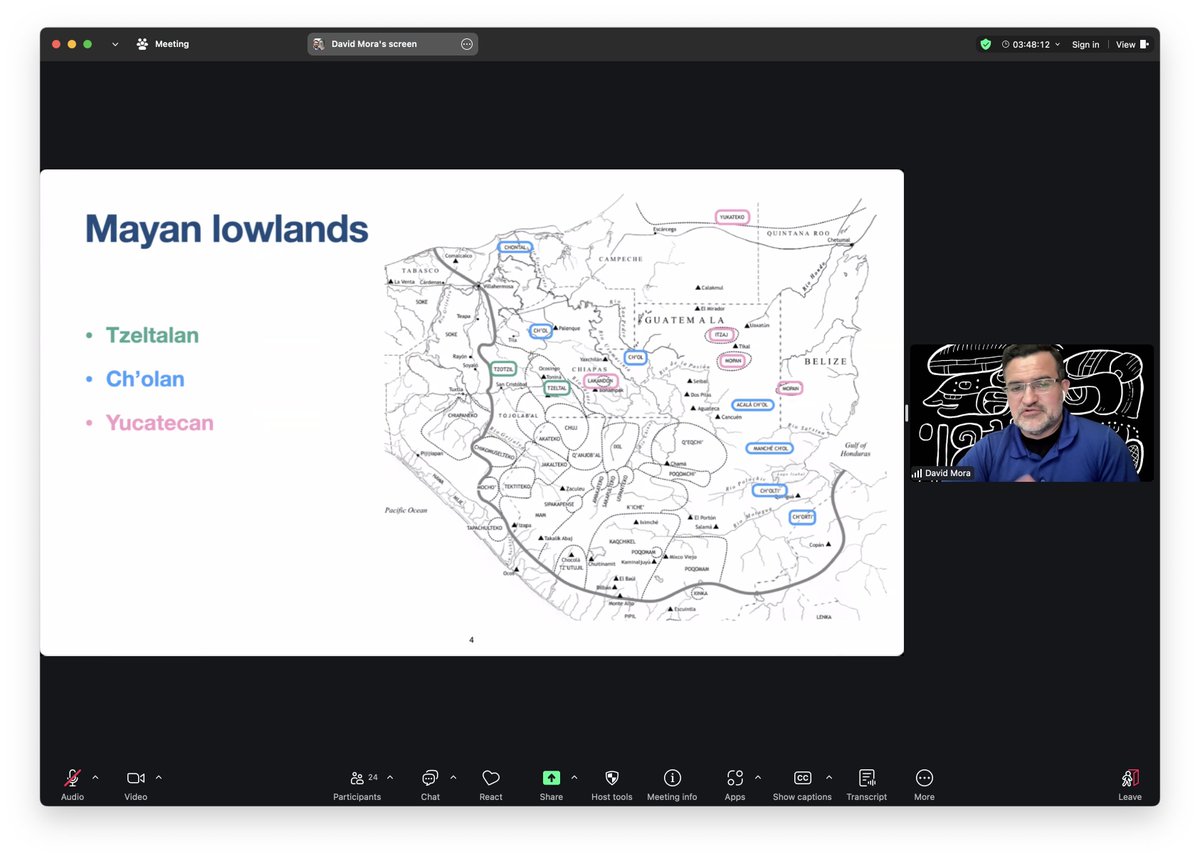Open the options ellipsis on David Mora's screen
Image resolution: width=1200 pixels, height=859 pixels.
pos(467,44)
